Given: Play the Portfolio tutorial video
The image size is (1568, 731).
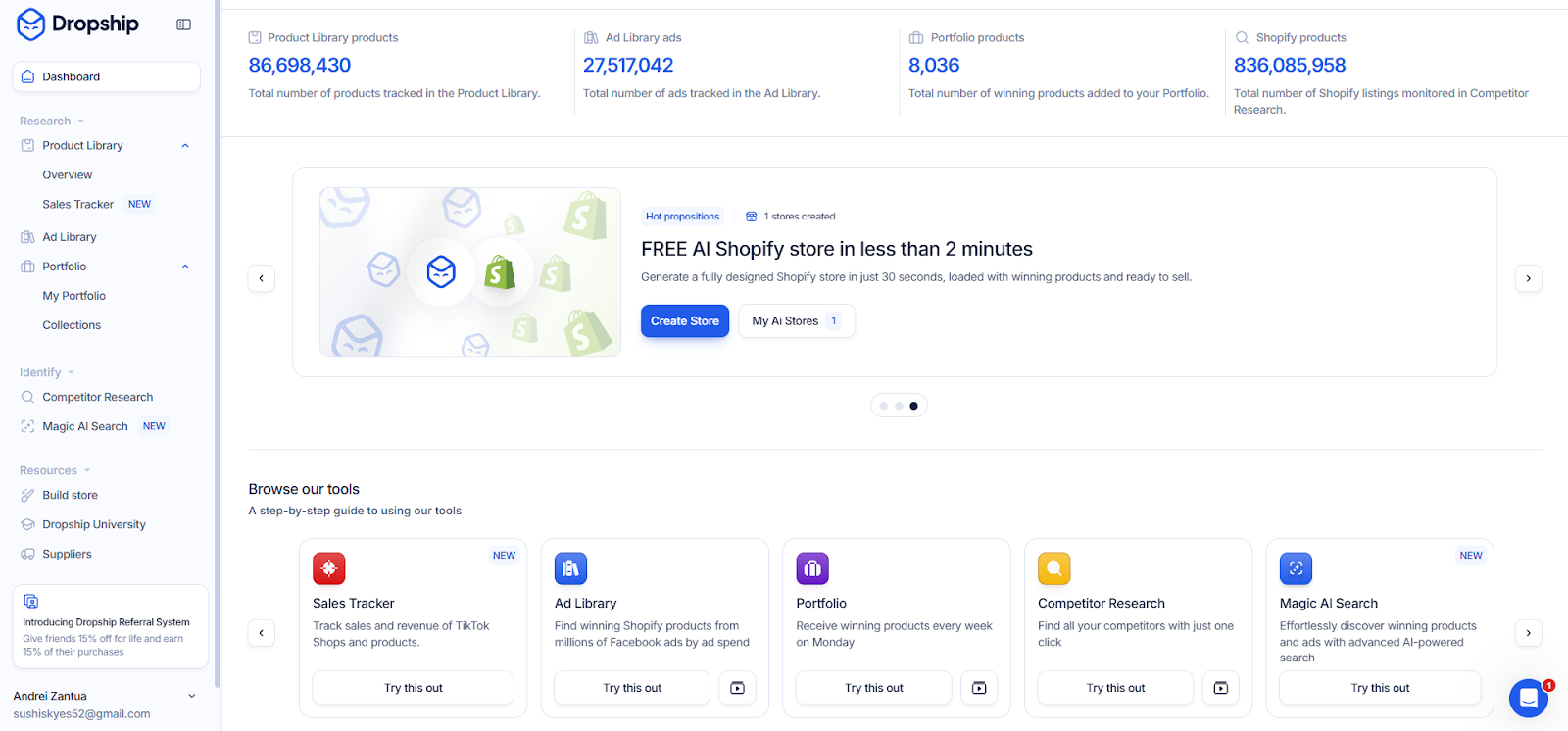Looking at the screenshot, I should (979, 688).
